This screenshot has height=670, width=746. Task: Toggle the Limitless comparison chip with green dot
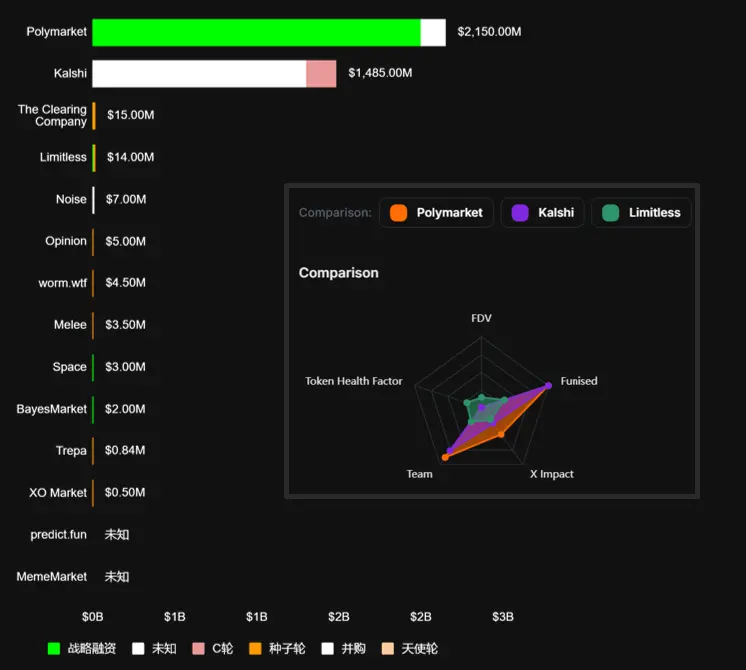pos(641,213)
